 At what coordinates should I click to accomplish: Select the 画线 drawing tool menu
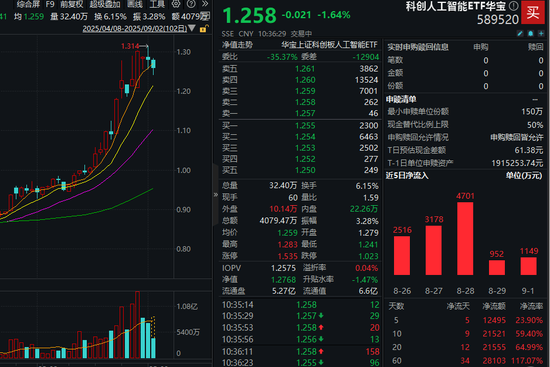135,4
